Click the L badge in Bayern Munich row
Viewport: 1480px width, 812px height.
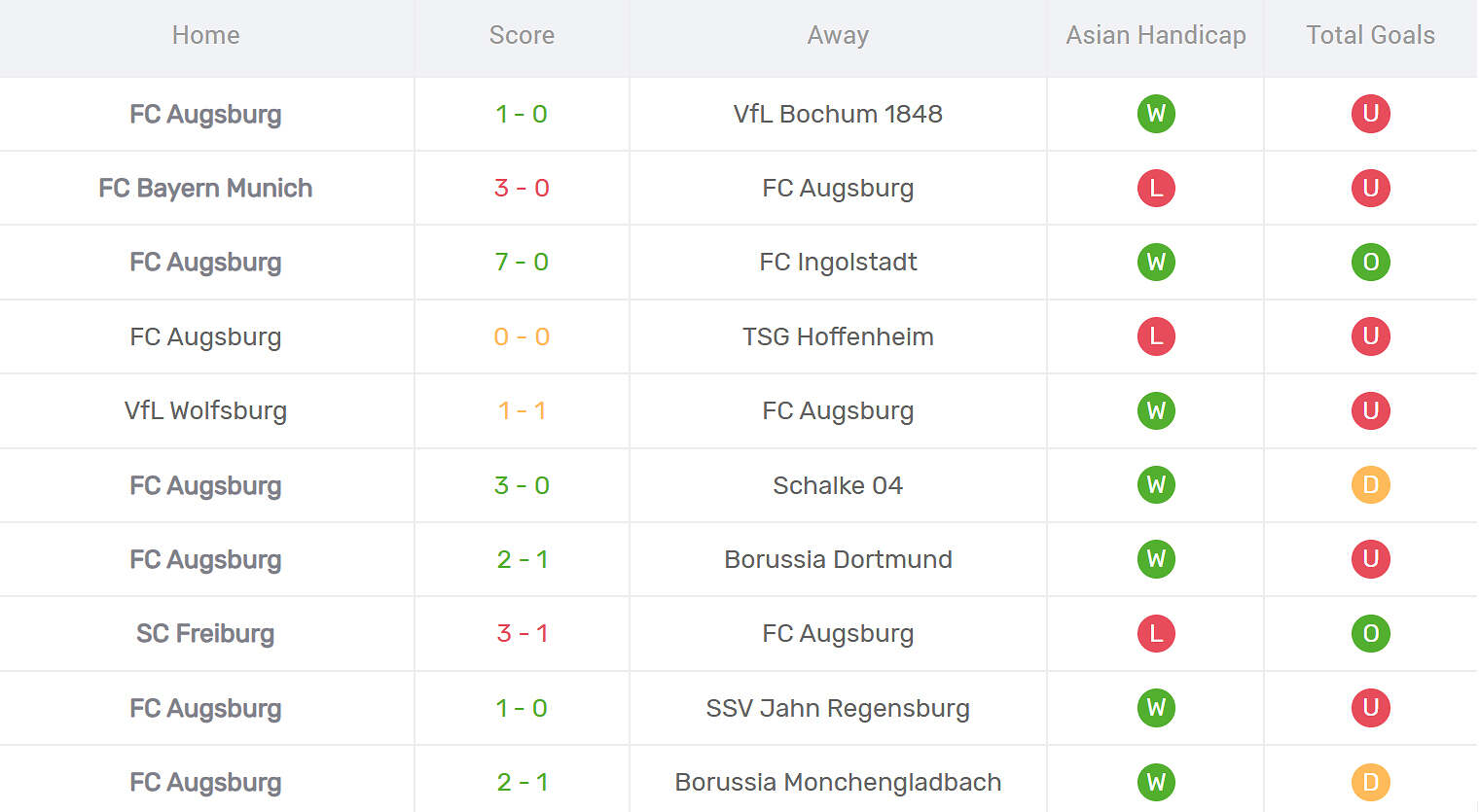pyautogui.click(x=1156, y=188)
